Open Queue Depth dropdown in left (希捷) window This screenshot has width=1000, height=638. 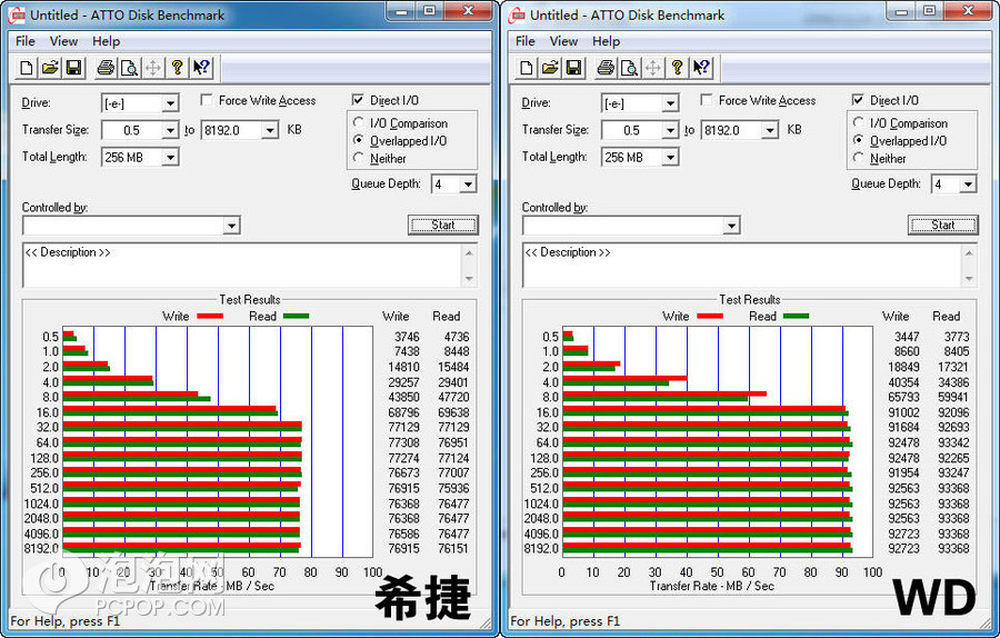468,184
